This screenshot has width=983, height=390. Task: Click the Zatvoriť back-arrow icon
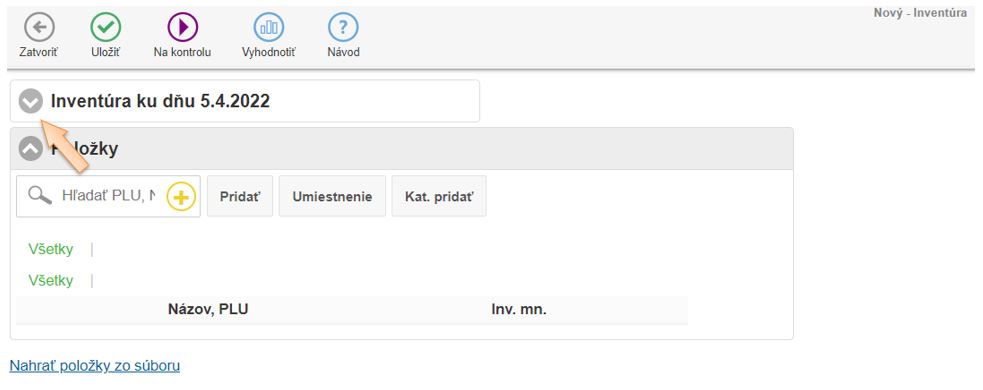(39, 28)
